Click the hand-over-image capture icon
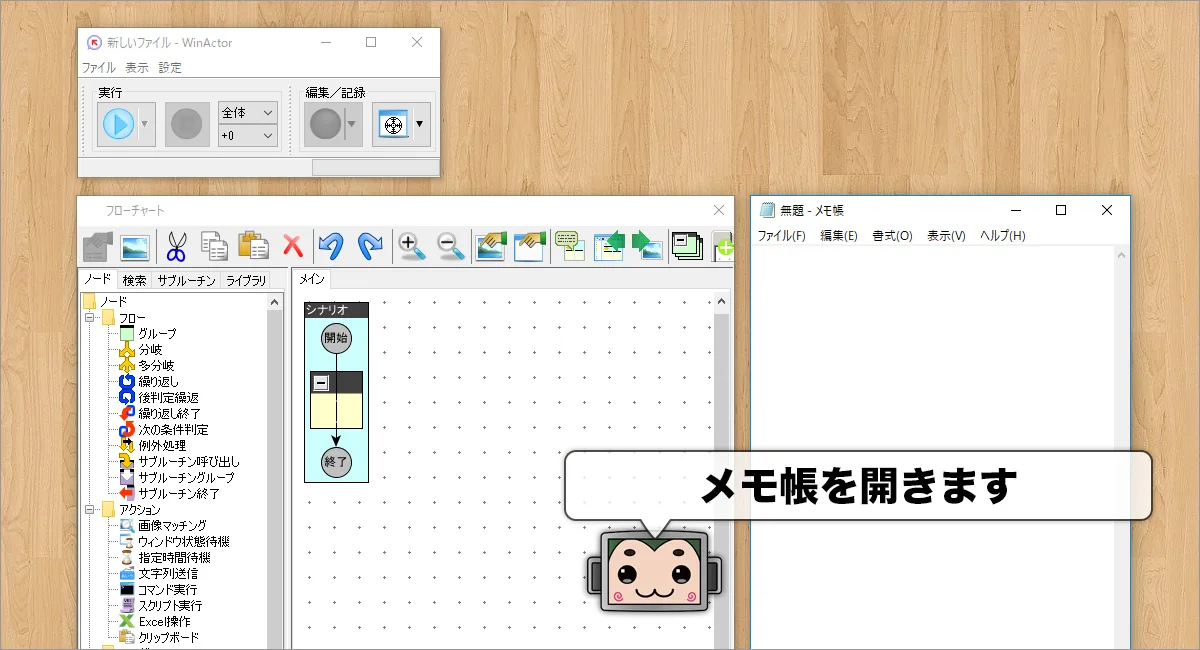The width and height of the screenshot is (1200, 650). (x=491, y=246)
